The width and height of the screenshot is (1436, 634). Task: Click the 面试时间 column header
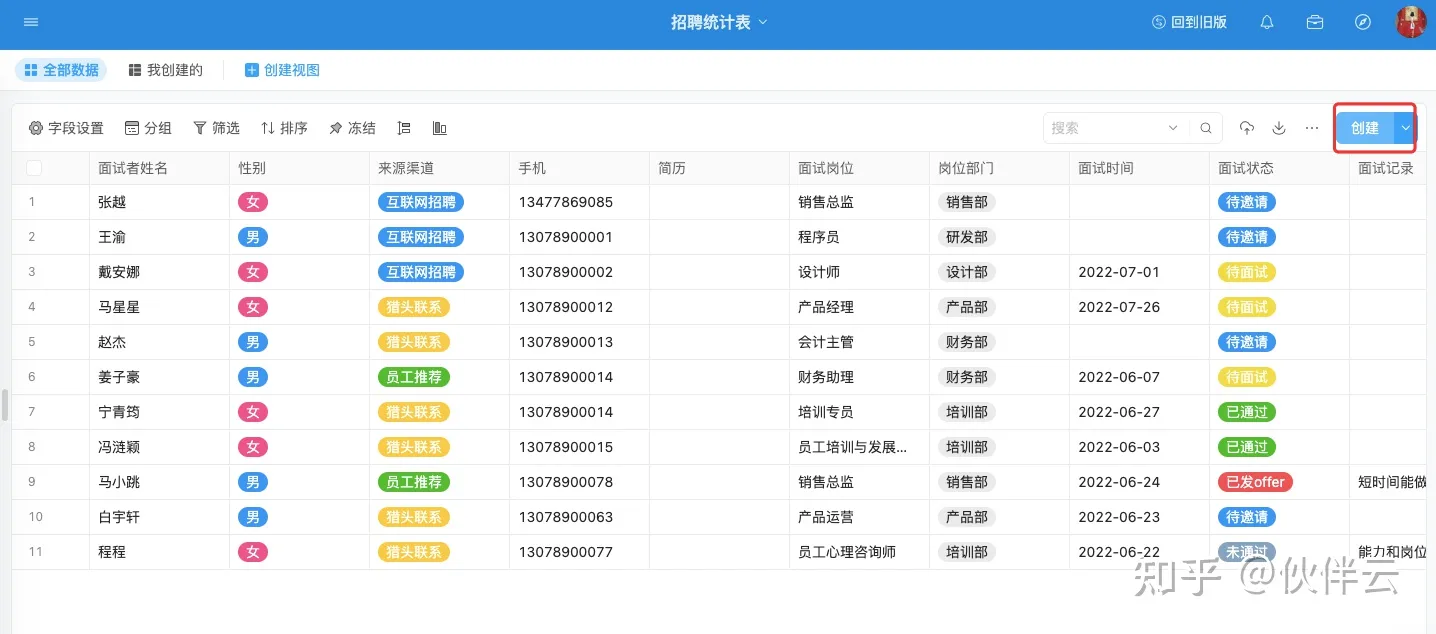tap(1139, 168)
